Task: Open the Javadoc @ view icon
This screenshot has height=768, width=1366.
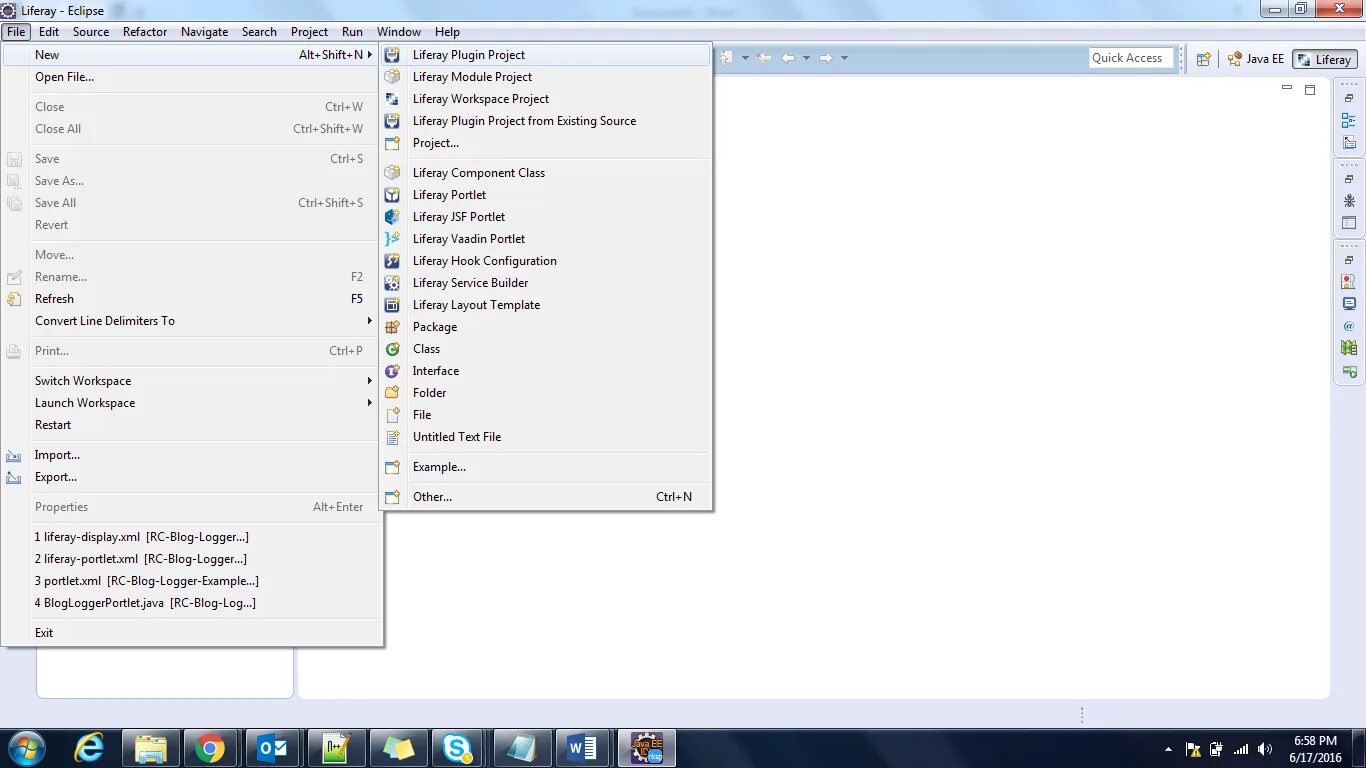Action: [x=1349, y=326]
